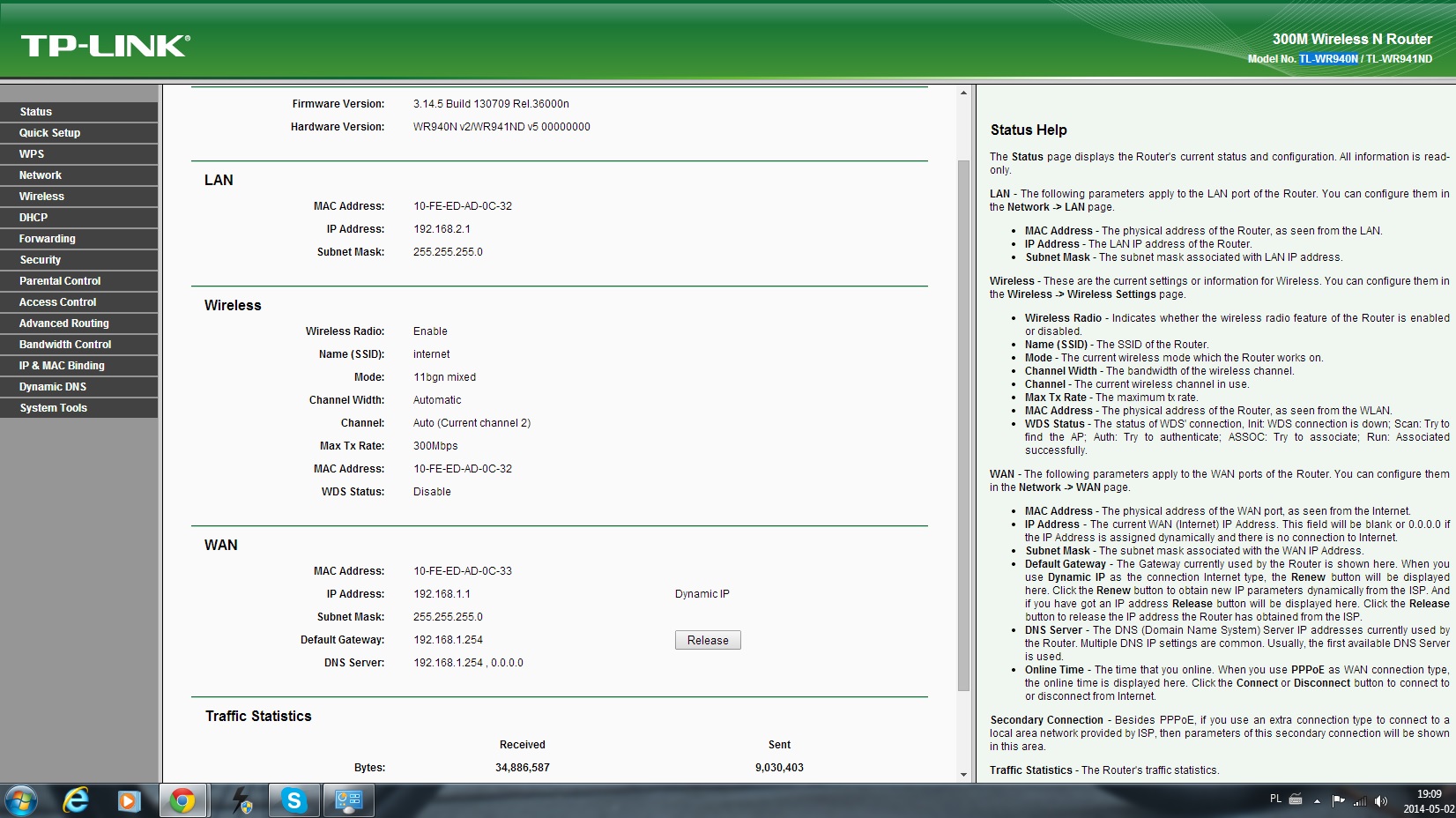This screenshot has height=818, width=1456.
Task: Go to Quick Setup in the sidebar
Action: 79,133
